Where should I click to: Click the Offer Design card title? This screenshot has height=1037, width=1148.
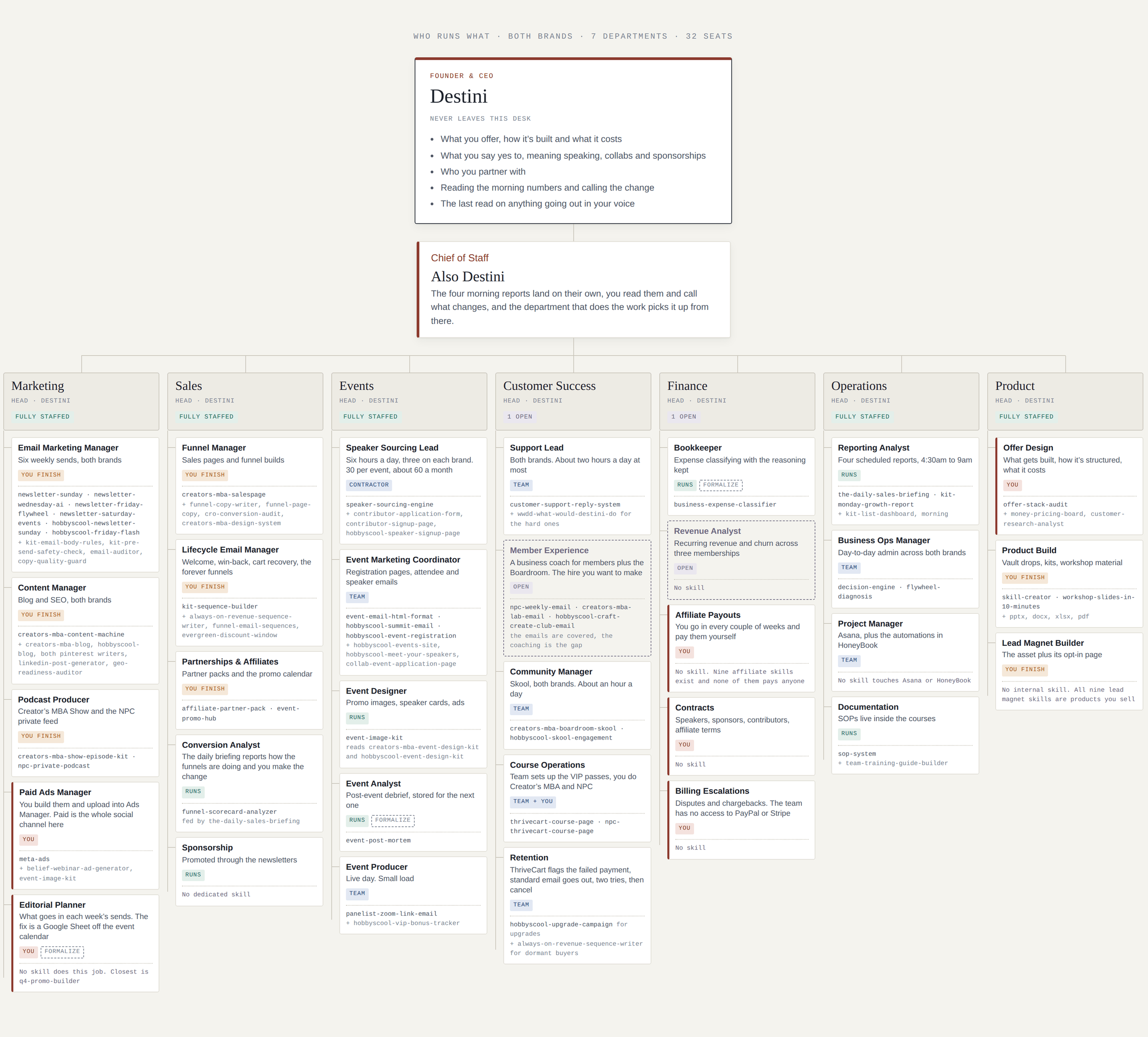1029,448
